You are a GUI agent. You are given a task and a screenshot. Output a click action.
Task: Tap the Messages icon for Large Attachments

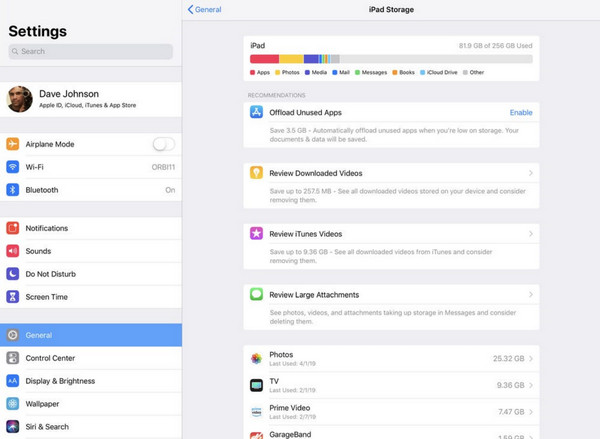256,294
